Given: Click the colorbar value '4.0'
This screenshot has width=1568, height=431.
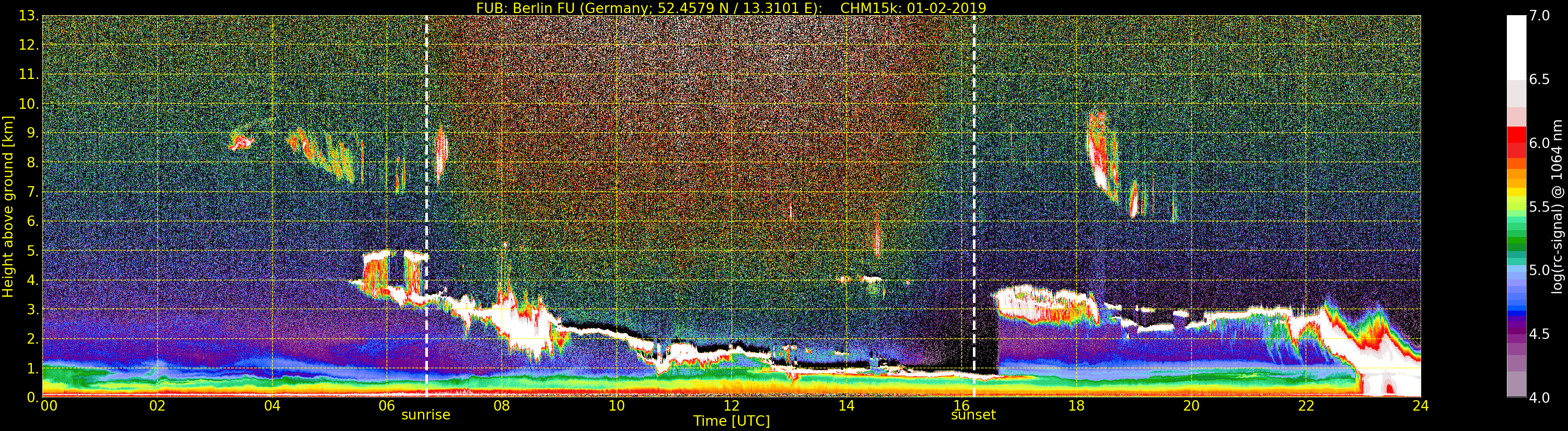Looking at the screenshot, I should pyautogui.click(x=1539, y=398).
